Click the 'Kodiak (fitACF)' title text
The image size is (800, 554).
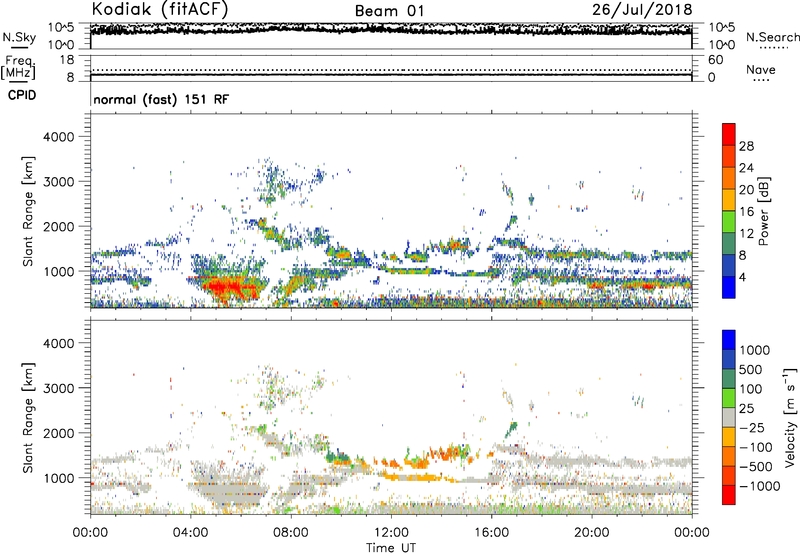click(160, 9)
